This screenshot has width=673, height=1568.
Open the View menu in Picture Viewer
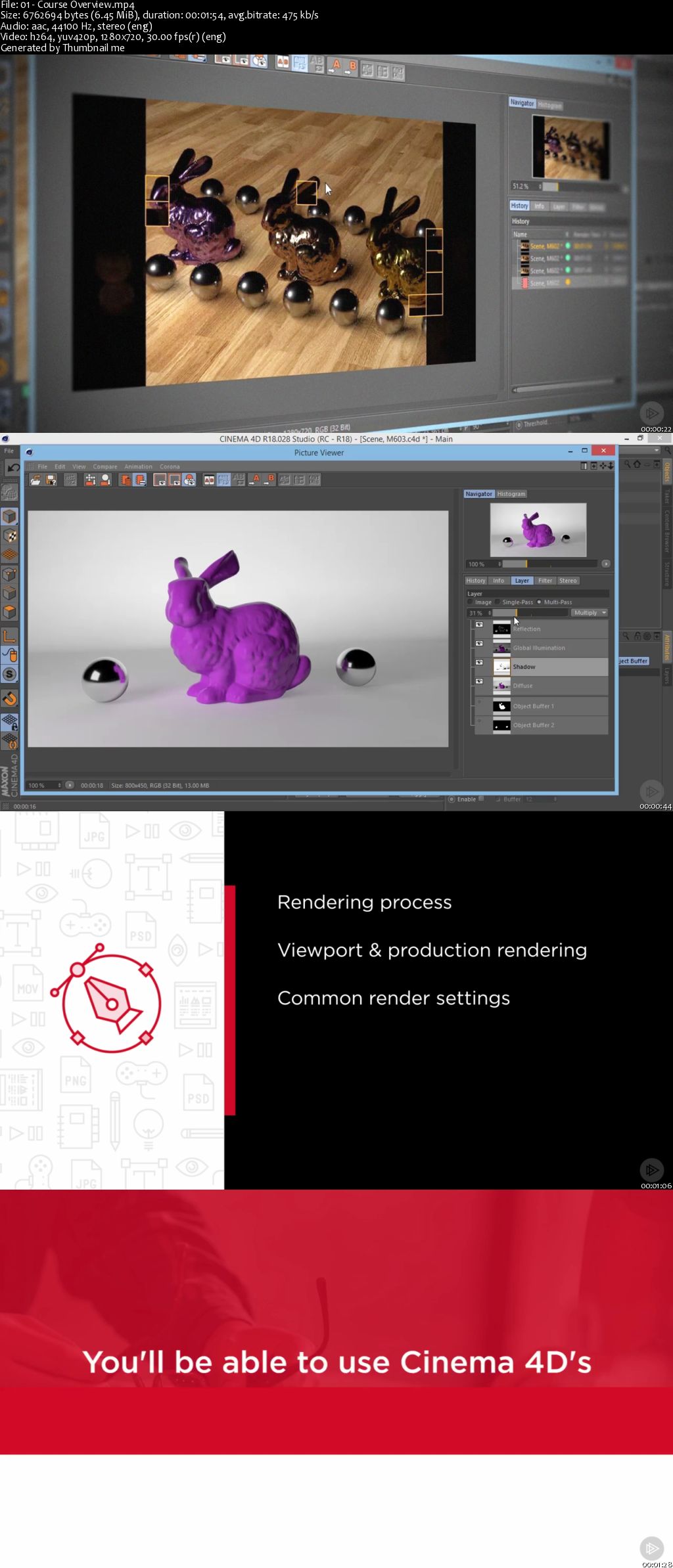pyautogui.click(x=79, y=467)
